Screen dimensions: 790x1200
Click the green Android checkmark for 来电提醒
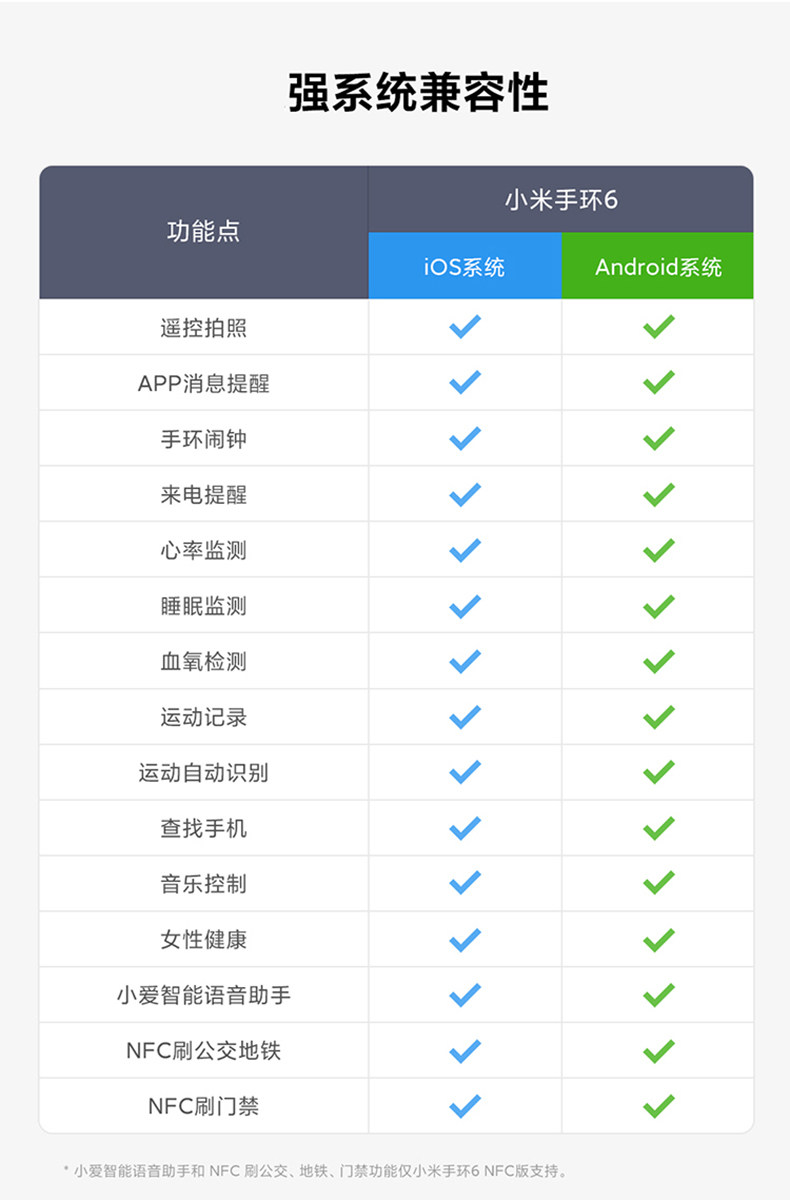pos(658,495)
